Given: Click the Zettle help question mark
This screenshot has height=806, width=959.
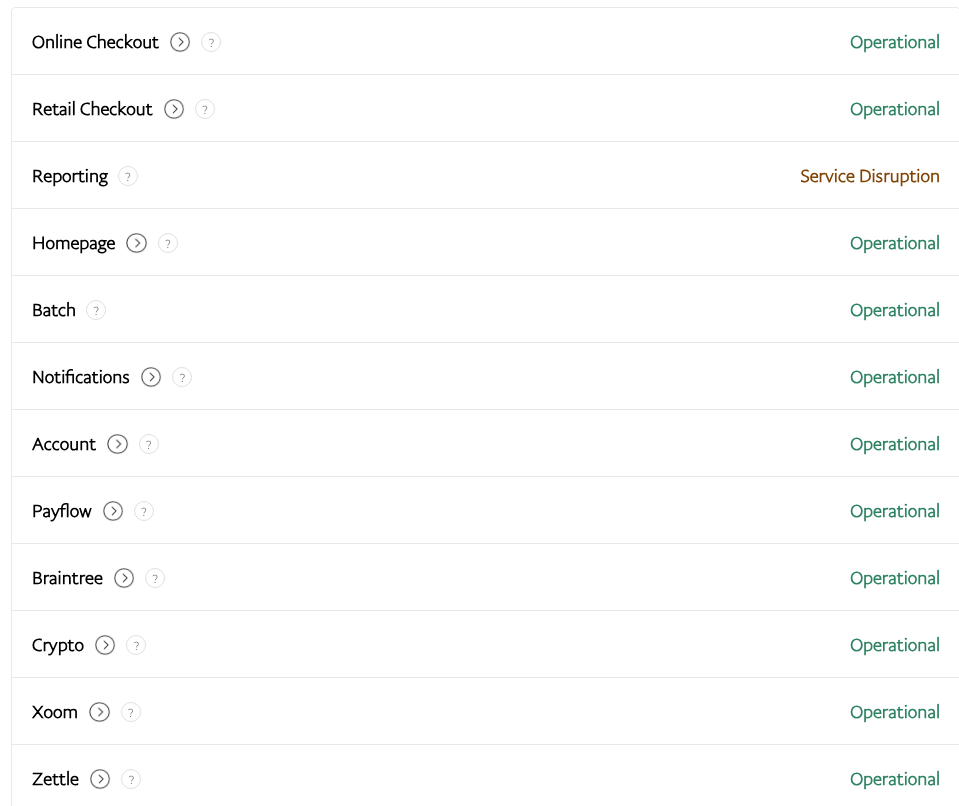Looking at the screenshot, I should [131, 779].
